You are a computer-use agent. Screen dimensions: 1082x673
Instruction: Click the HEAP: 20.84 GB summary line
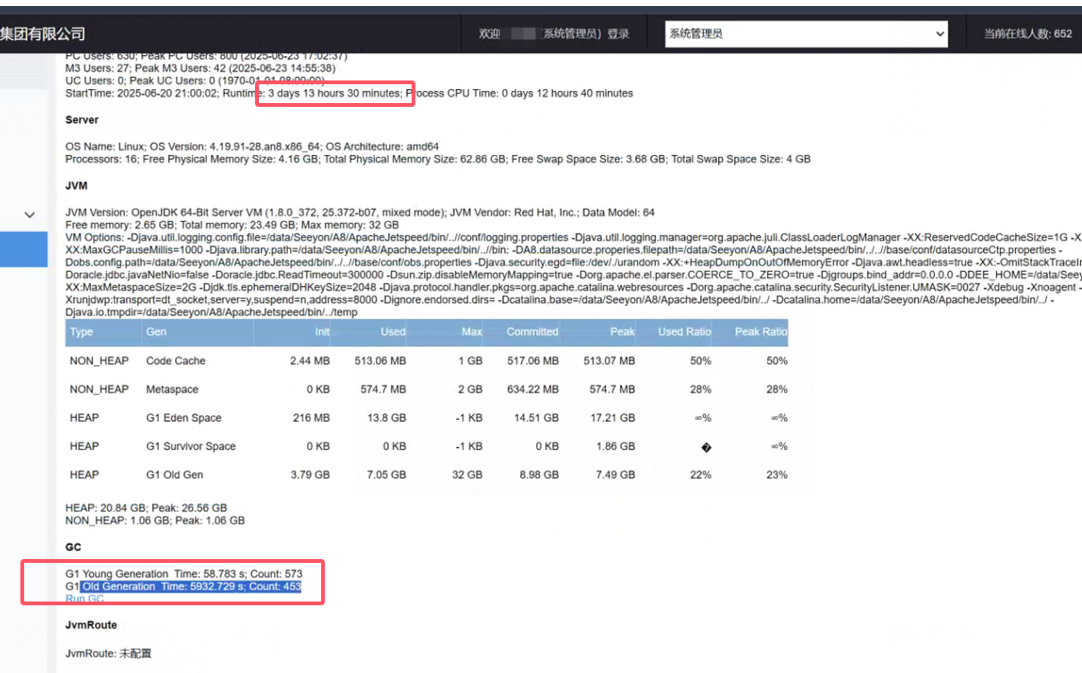[146, 508]
